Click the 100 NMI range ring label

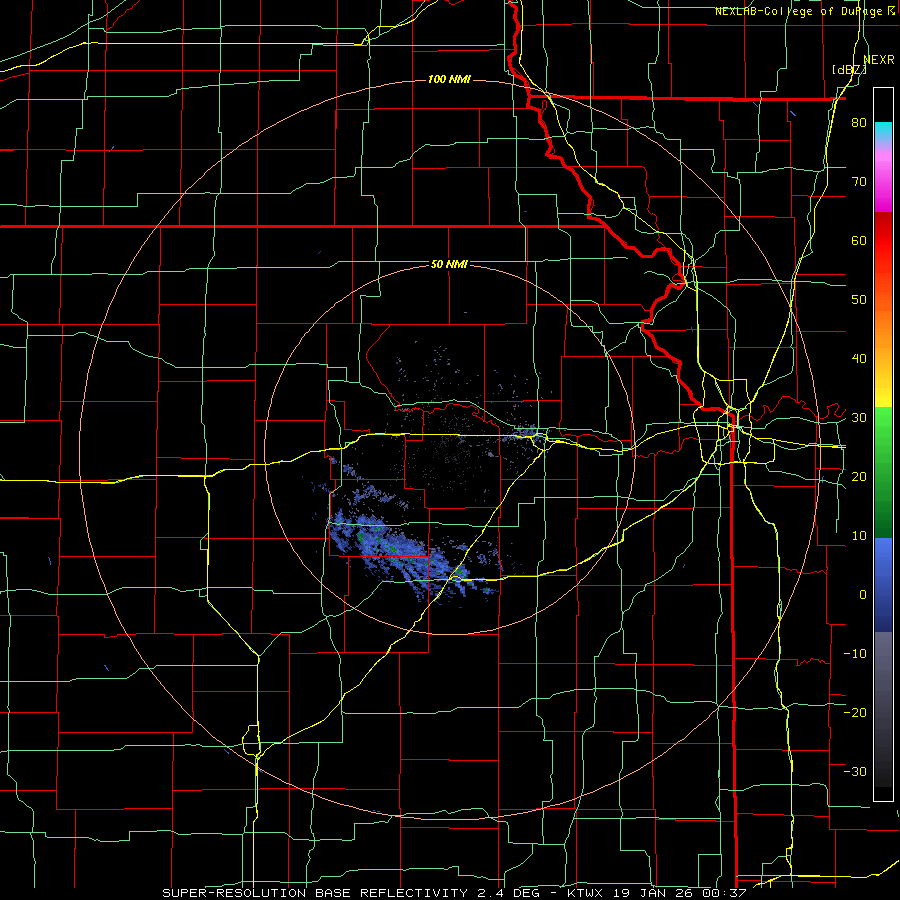[449, 79]
